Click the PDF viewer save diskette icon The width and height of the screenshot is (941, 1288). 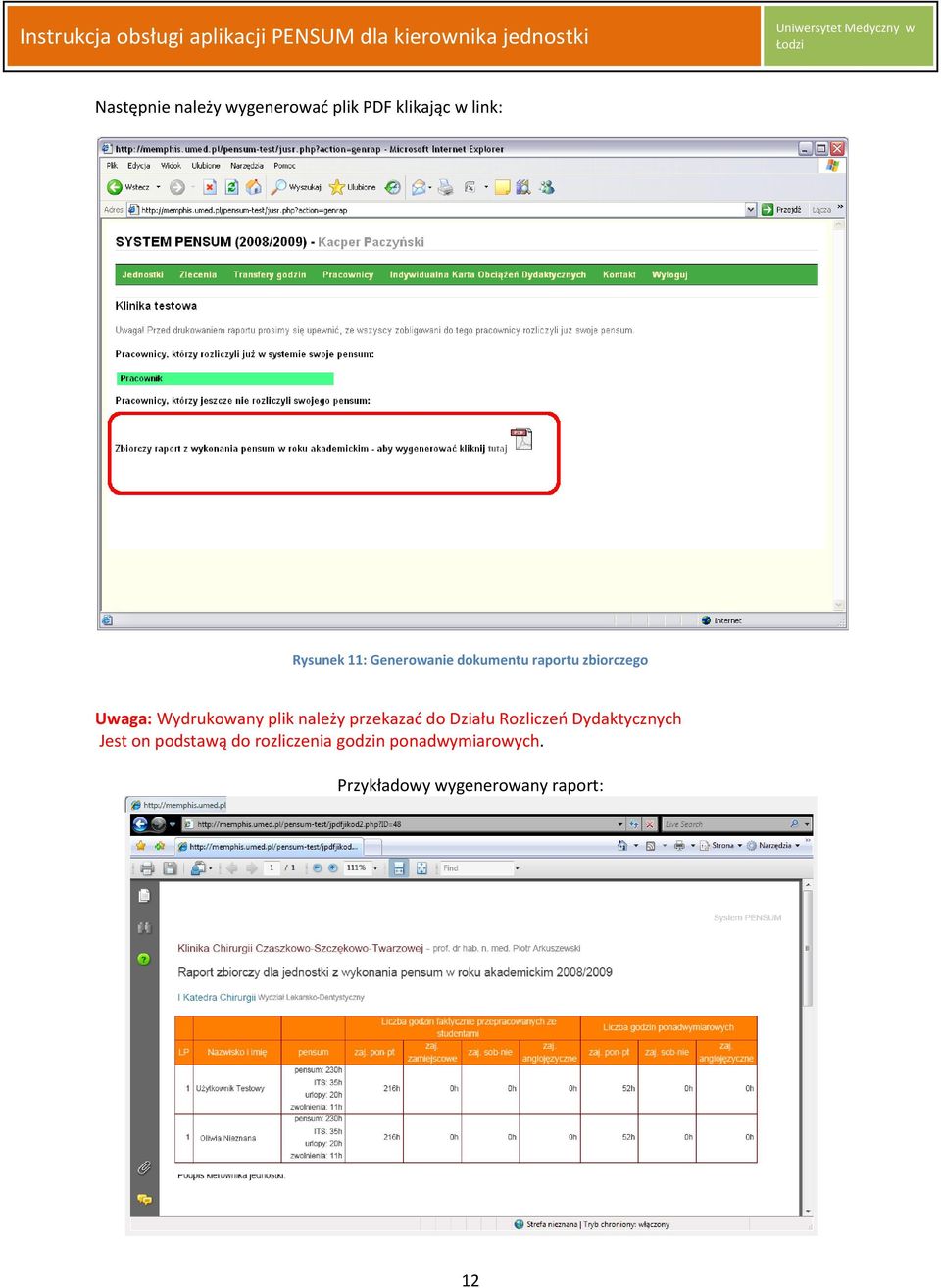click(170, 868)
